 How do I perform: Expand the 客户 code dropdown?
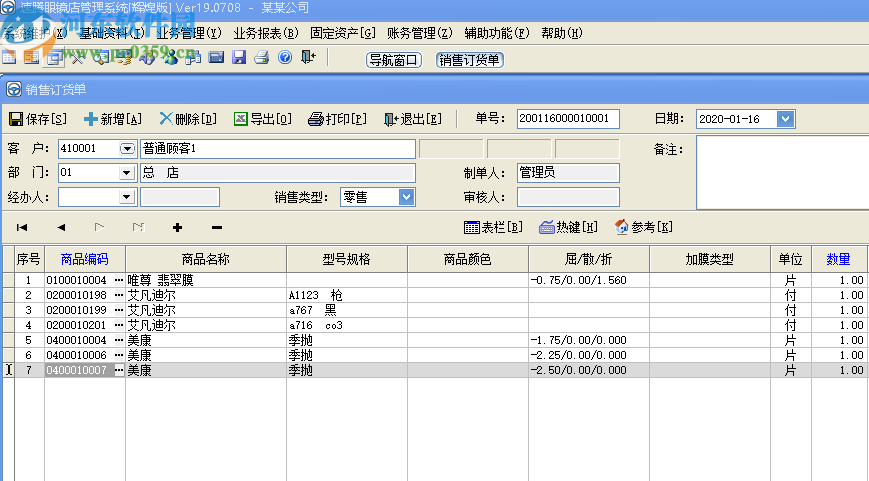127,149
